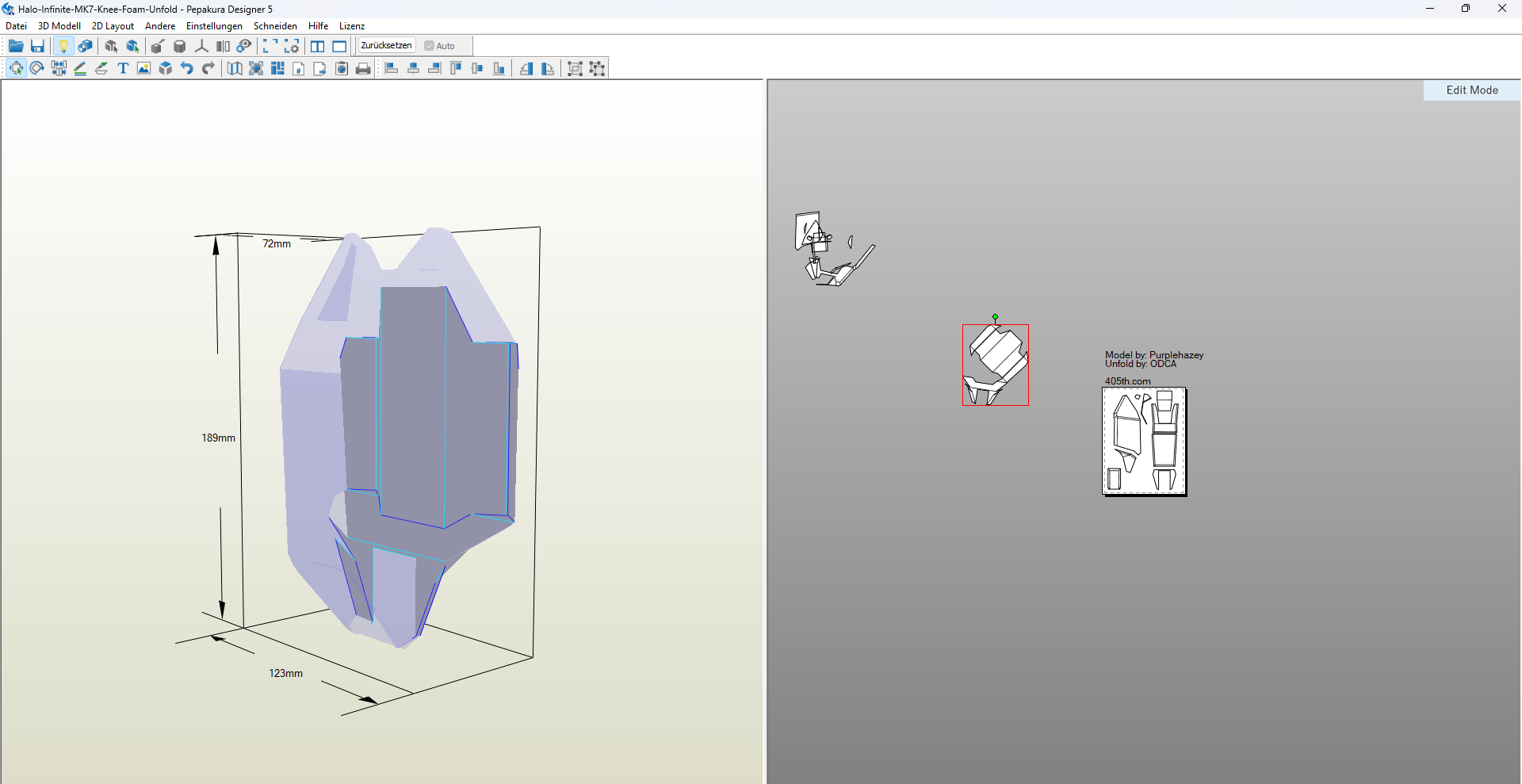Align selected parts to the left
This screenshot has height=784, width=1522.
(392, 68)
